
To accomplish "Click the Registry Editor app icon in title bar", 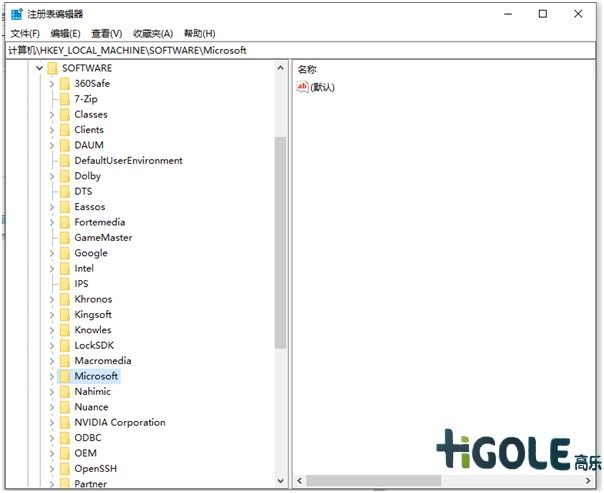I will click(15, 14).
